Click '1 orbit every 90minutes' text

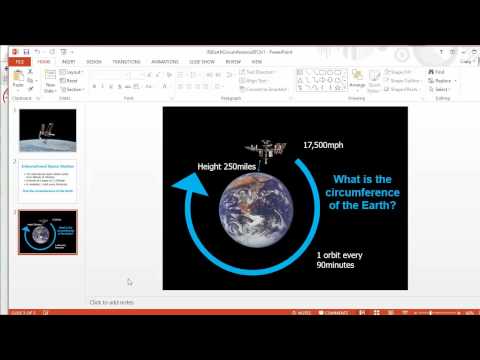pyautogui.click(x=339, y=260)
